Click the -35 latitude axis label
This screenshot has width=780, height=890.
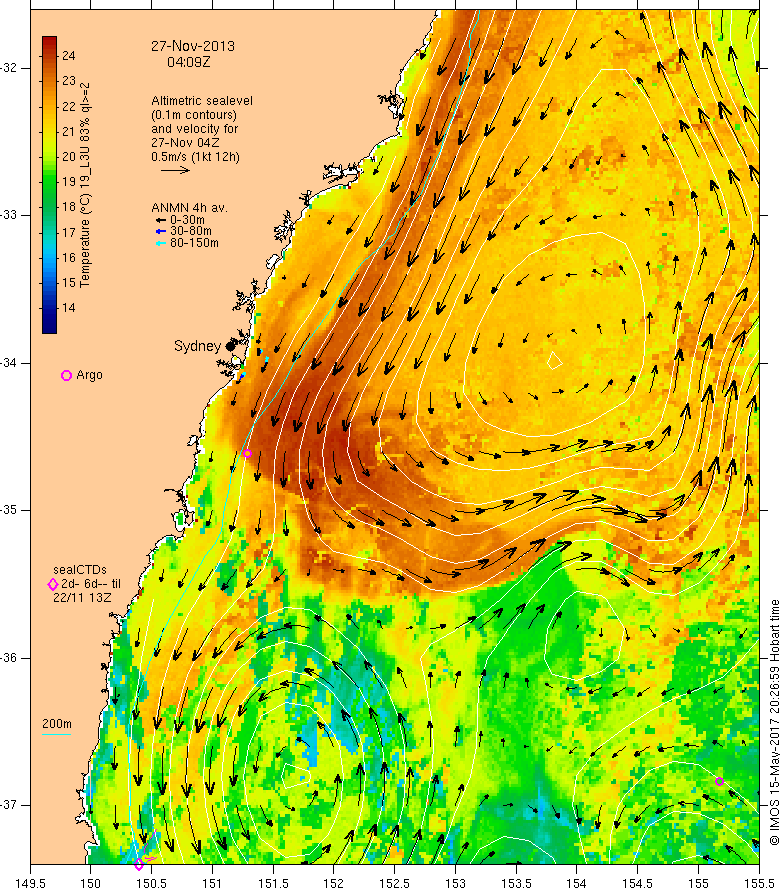click(8, 510)
